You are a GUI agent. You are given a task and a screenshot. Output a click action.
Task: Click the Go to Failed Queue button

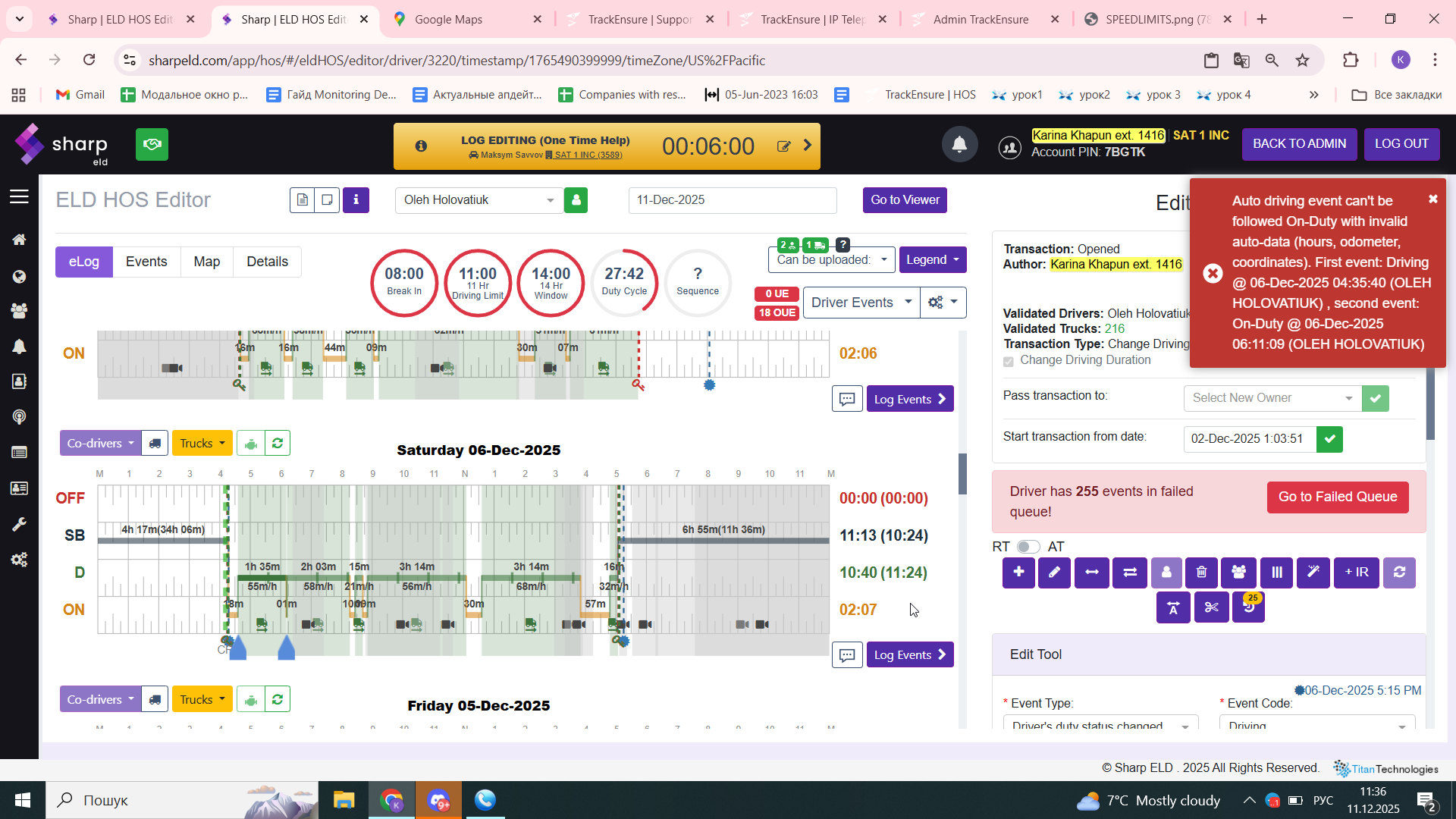(1337, 497)
